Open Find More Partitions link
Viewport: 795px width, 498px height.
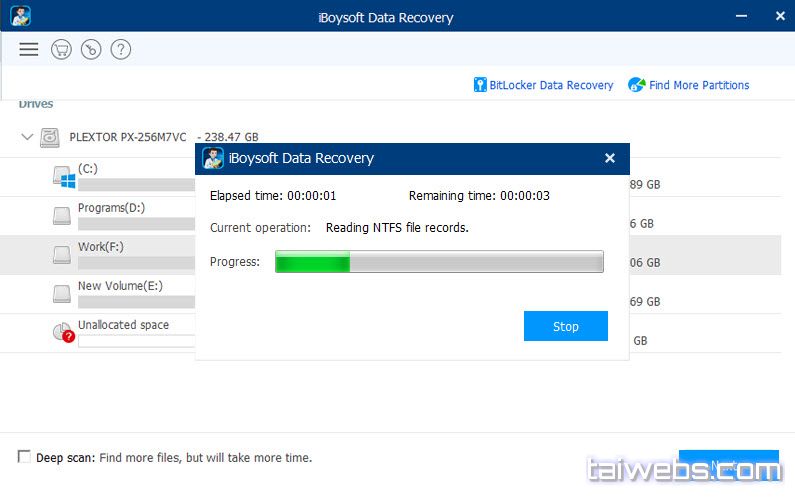[x=698, y=85]
